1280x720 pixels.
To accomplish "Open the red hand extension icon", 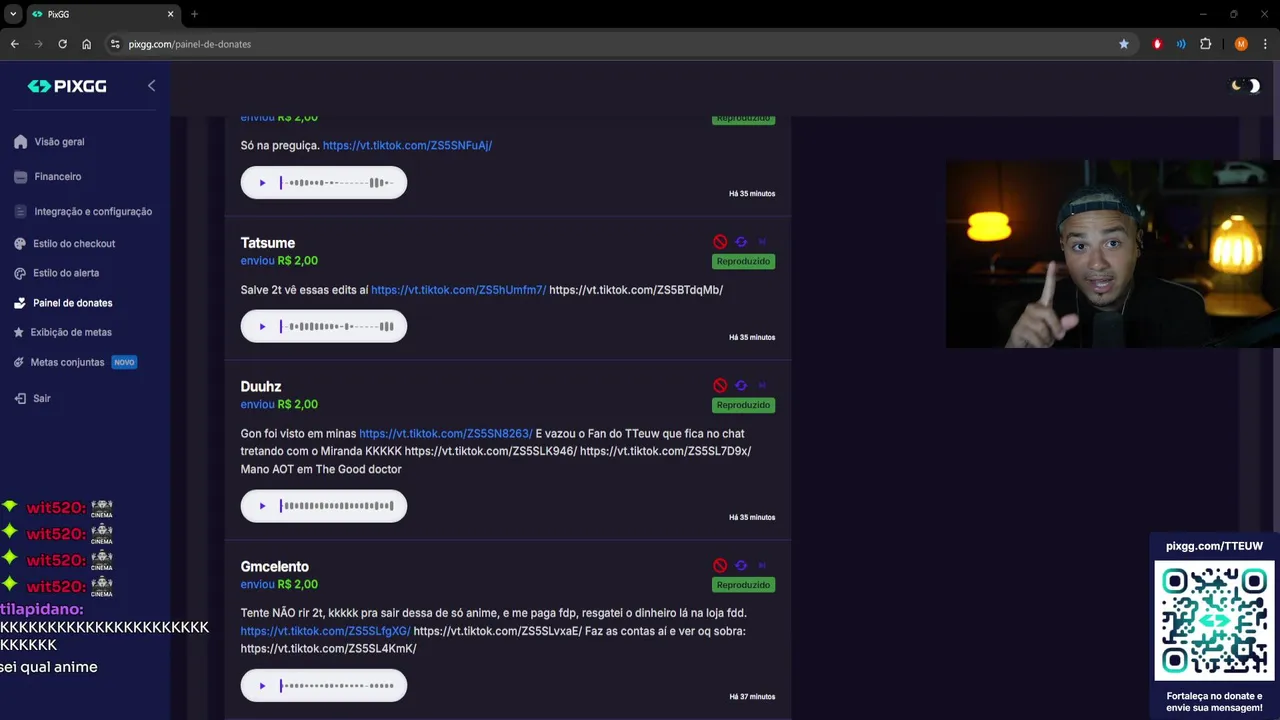I will [x=1157, y=44].
